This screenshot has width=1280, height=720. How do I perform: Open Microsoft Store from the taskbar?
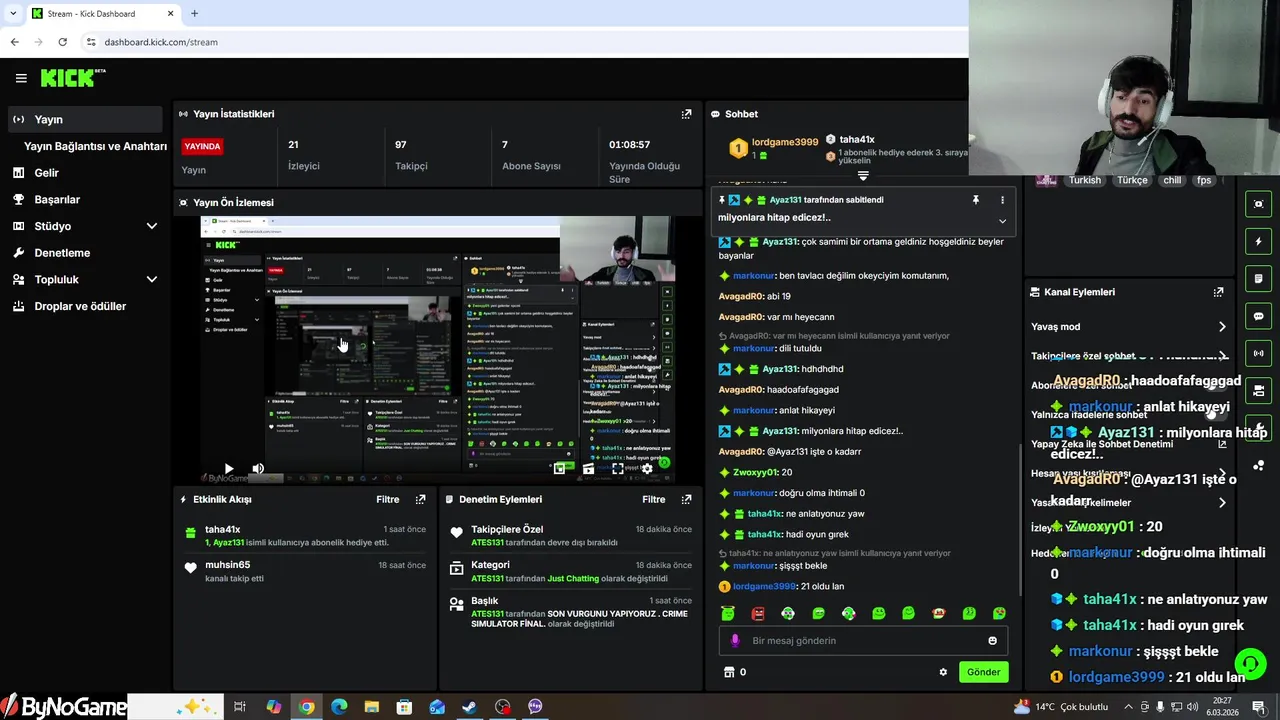coord(404,707)
